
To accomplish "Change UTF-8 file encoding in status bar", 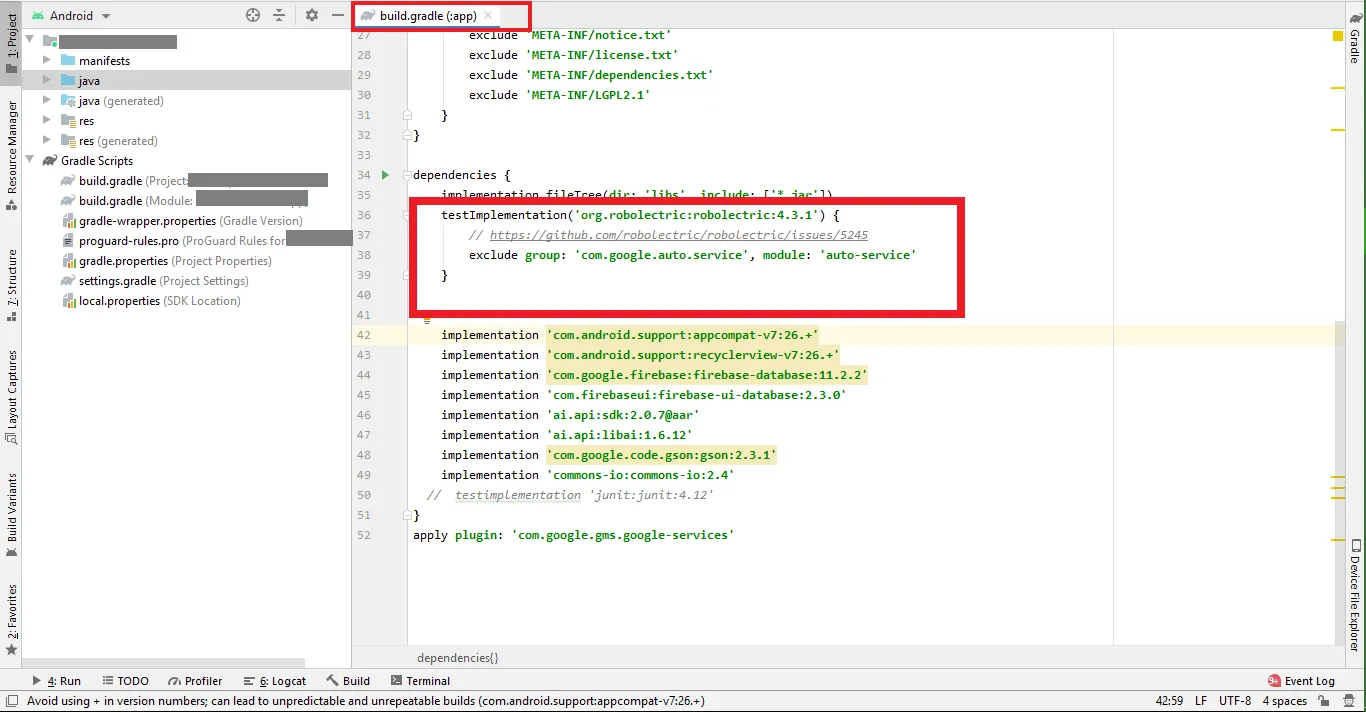I will pos(1235,701).
